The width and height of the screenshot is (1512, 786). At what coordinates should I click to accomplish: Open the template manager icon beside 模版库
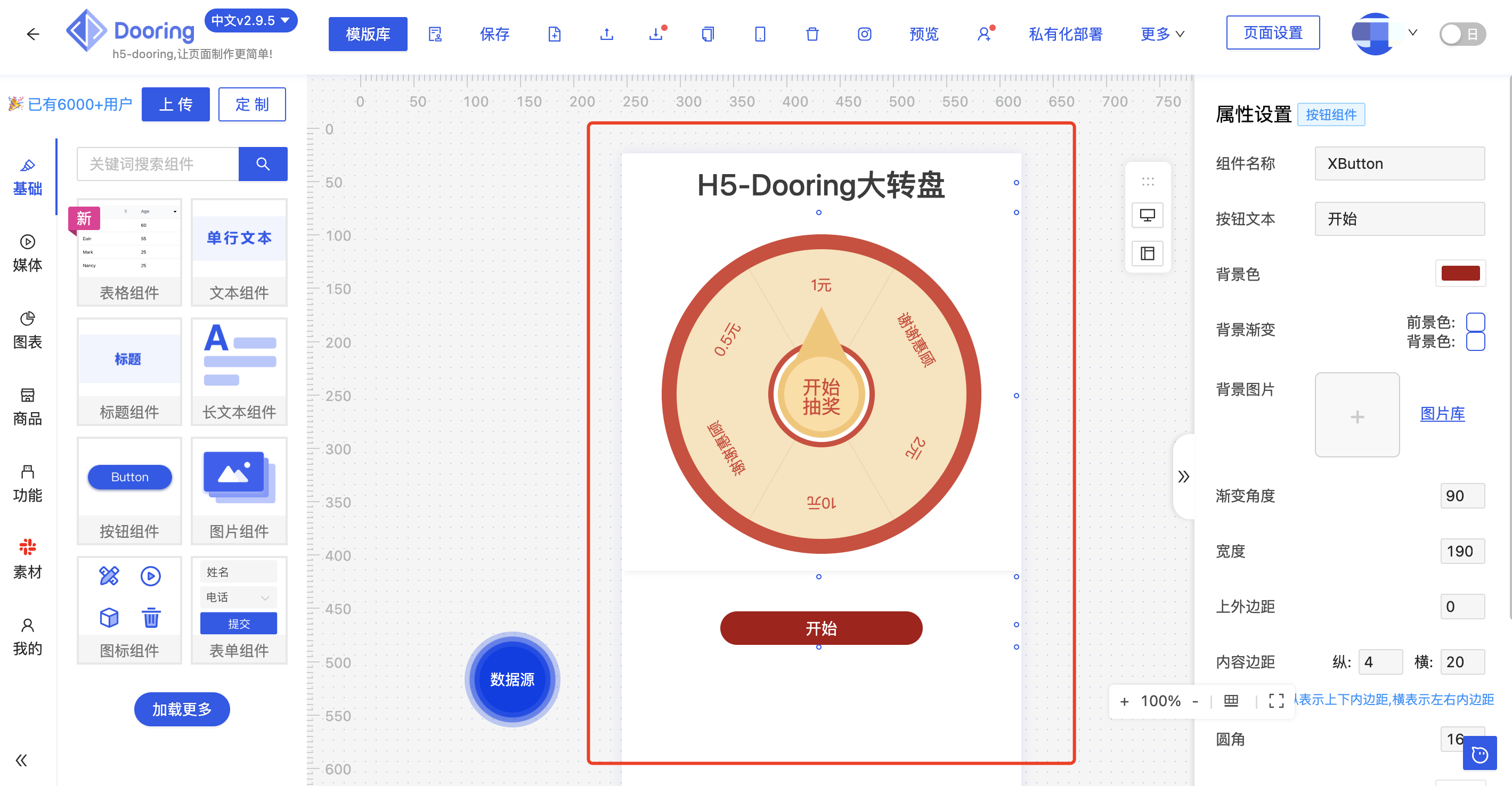tap(435, 34)
